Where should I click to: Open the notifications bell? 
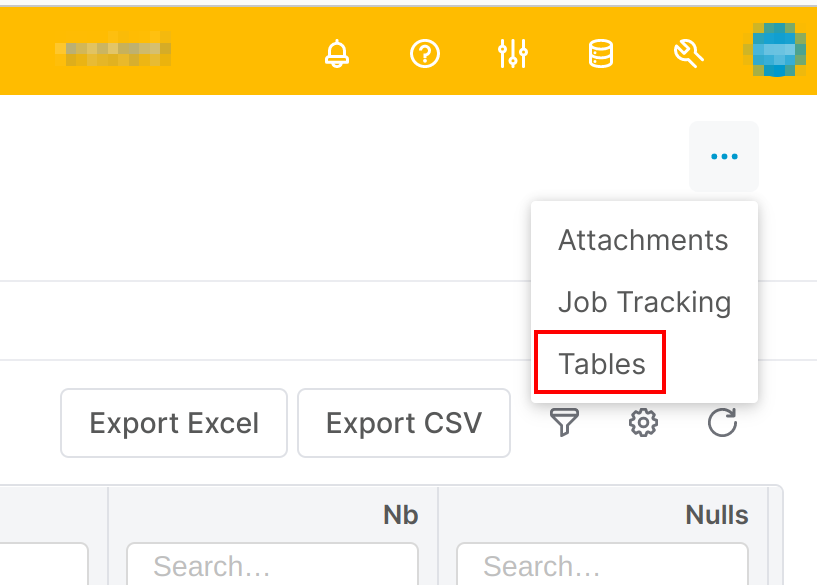pyautogui.click(x=338, y=54)
